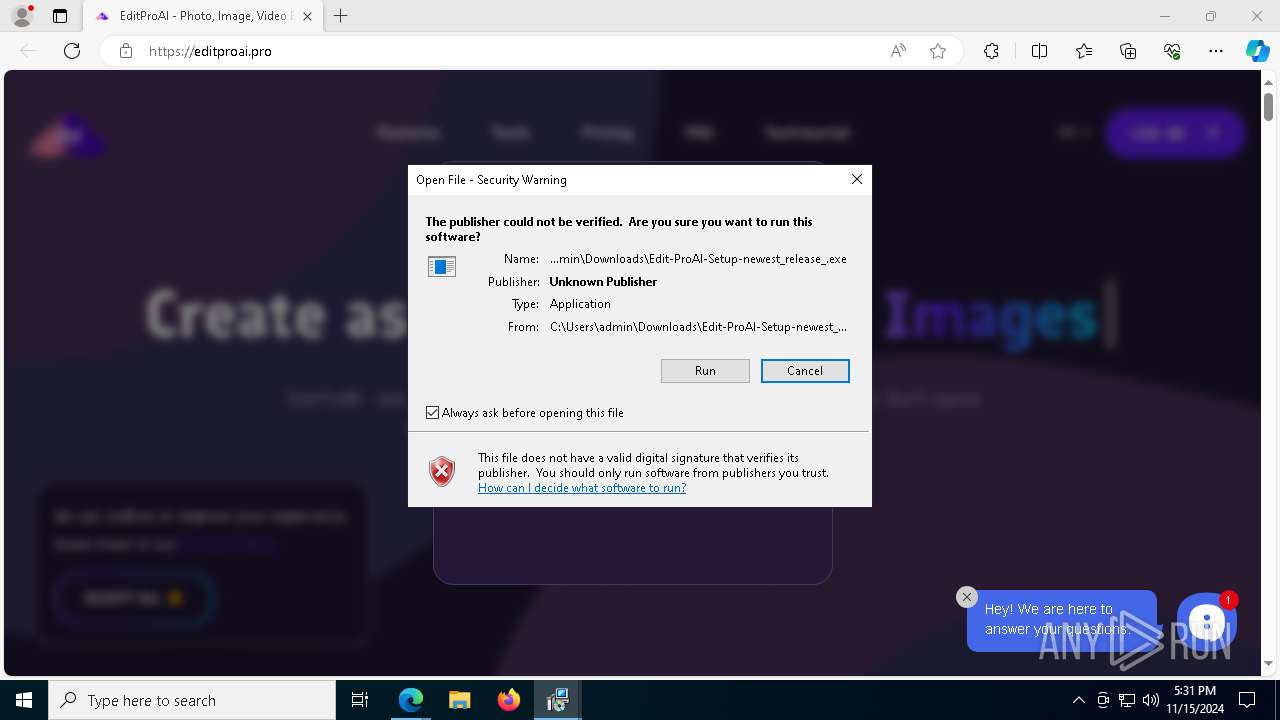The image size is (1280, 720).
Task: Open notification center icon
Action: tap(1247, 700)
